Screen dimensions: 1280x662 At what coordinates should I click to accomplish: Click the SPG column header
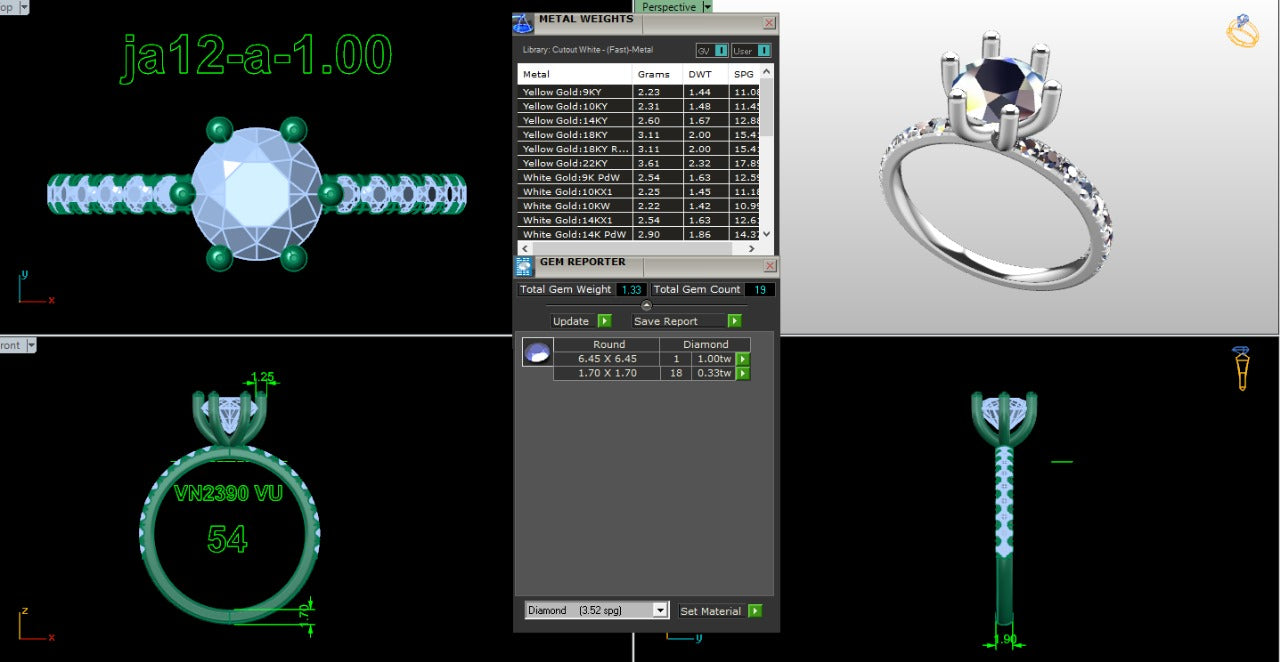click(x=745, y=74)
